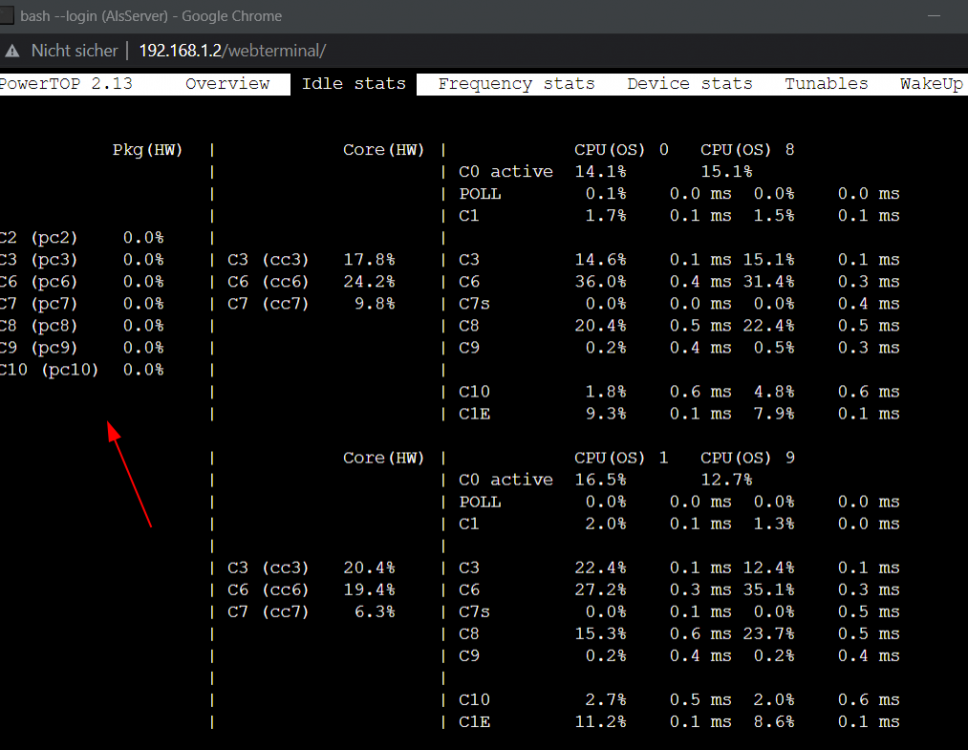Click the 31.4% C6 value of CPU 8
This screenshot has width=968, height=750.
[769, 282]
